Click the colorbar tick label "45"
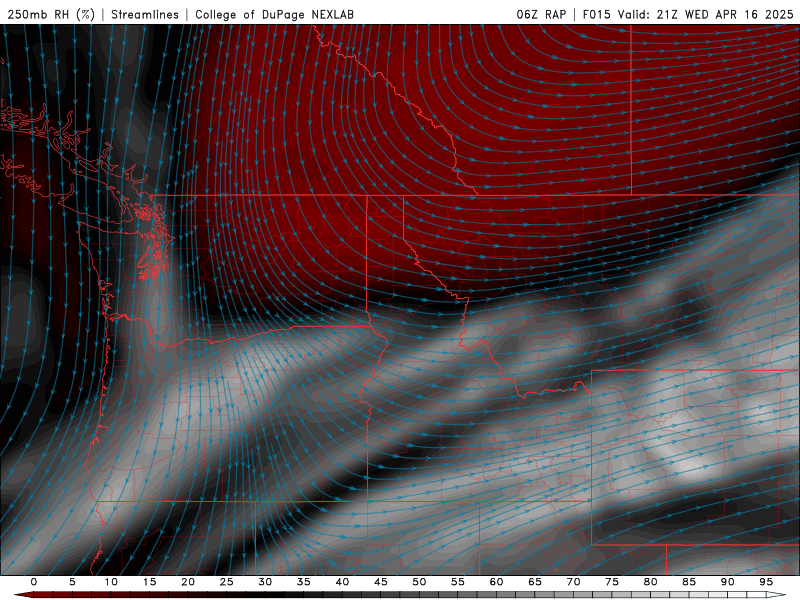The height and width of the screenshot is (600, 800). click(381, 582)
